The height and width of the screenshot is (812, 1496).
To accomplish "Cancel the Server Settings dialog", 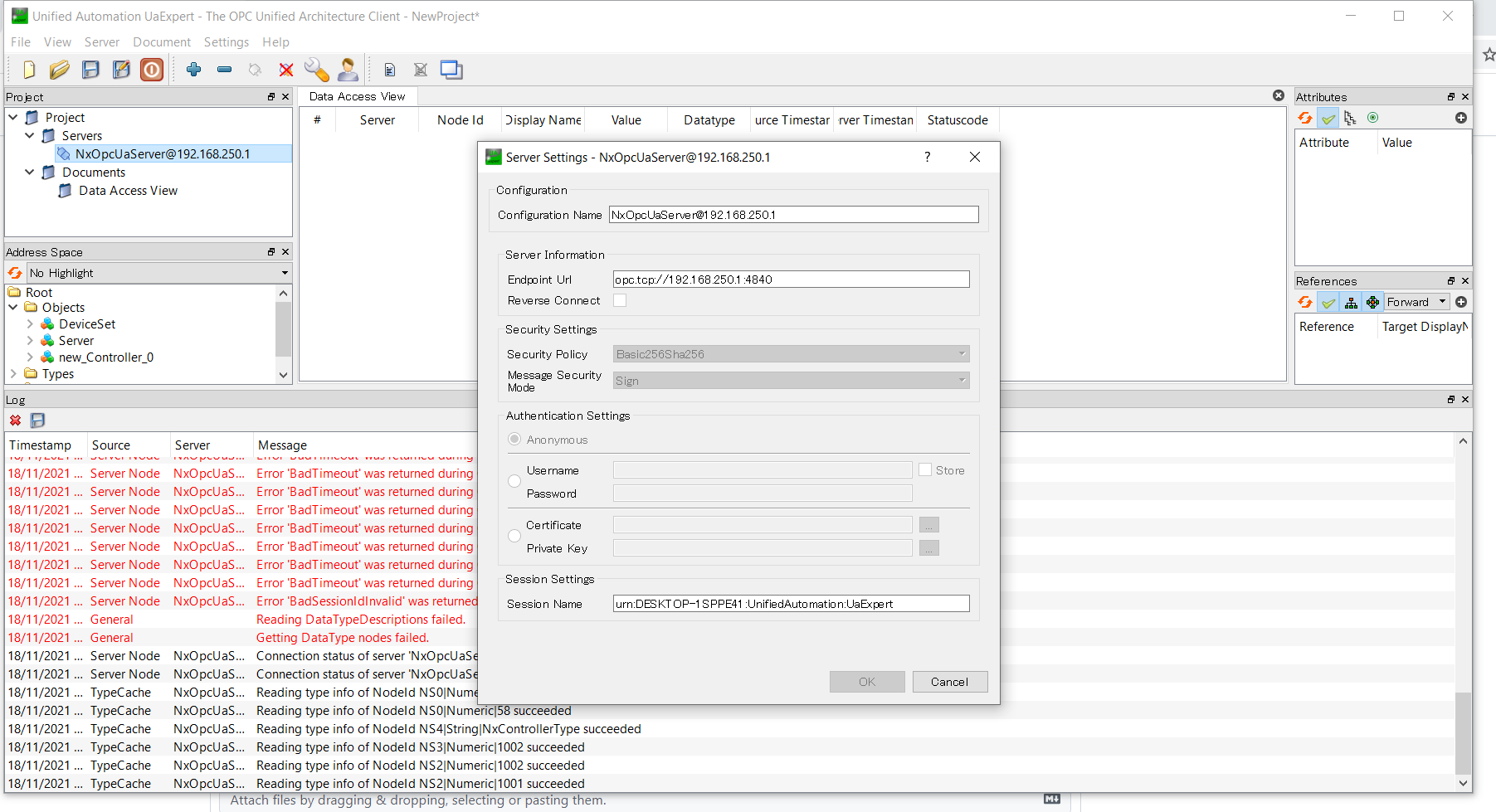I will pos(949,681).
